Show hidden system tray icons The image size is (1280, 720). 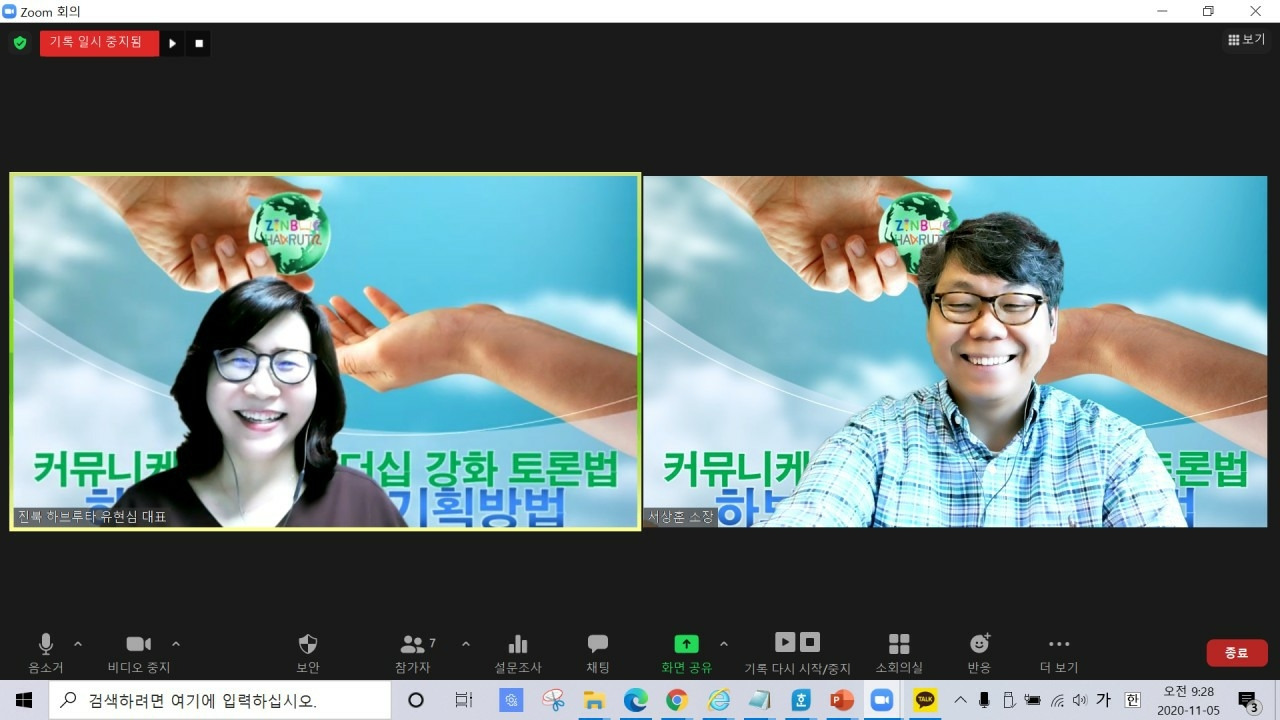[961, 700]
